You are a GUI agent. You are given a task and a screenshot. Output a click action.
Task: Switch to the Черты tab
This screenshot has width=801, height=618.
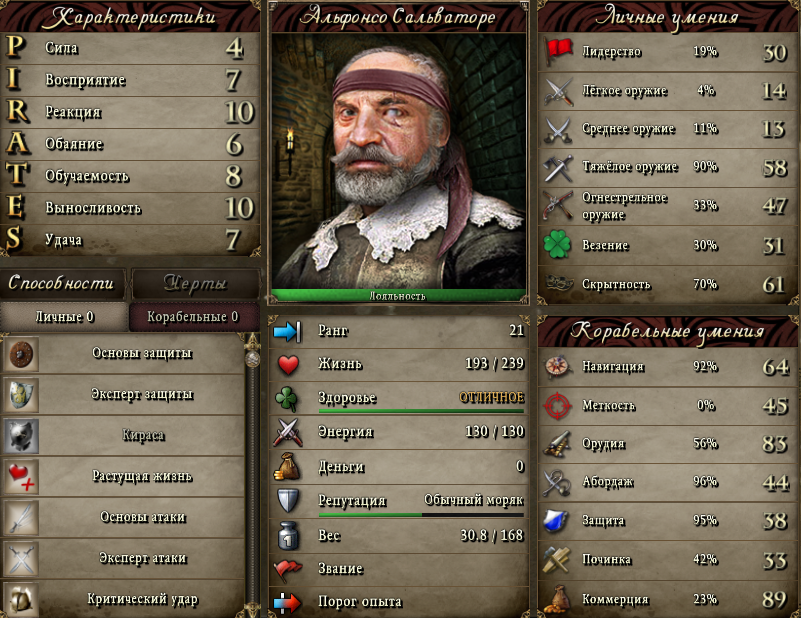point(195,283)
